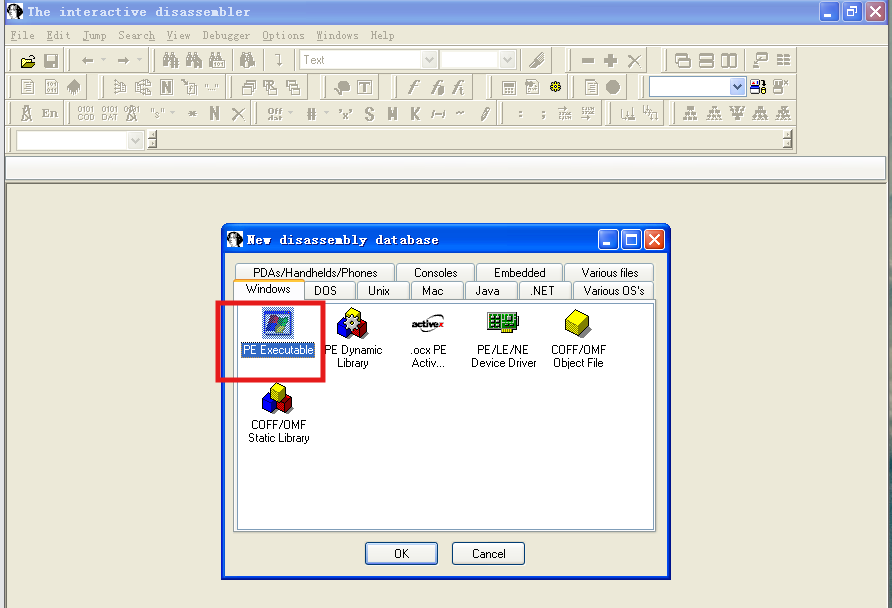Switch to the PDAs/Handhelds/Phones tab
892x608 pixels.
tap(315, 272)
